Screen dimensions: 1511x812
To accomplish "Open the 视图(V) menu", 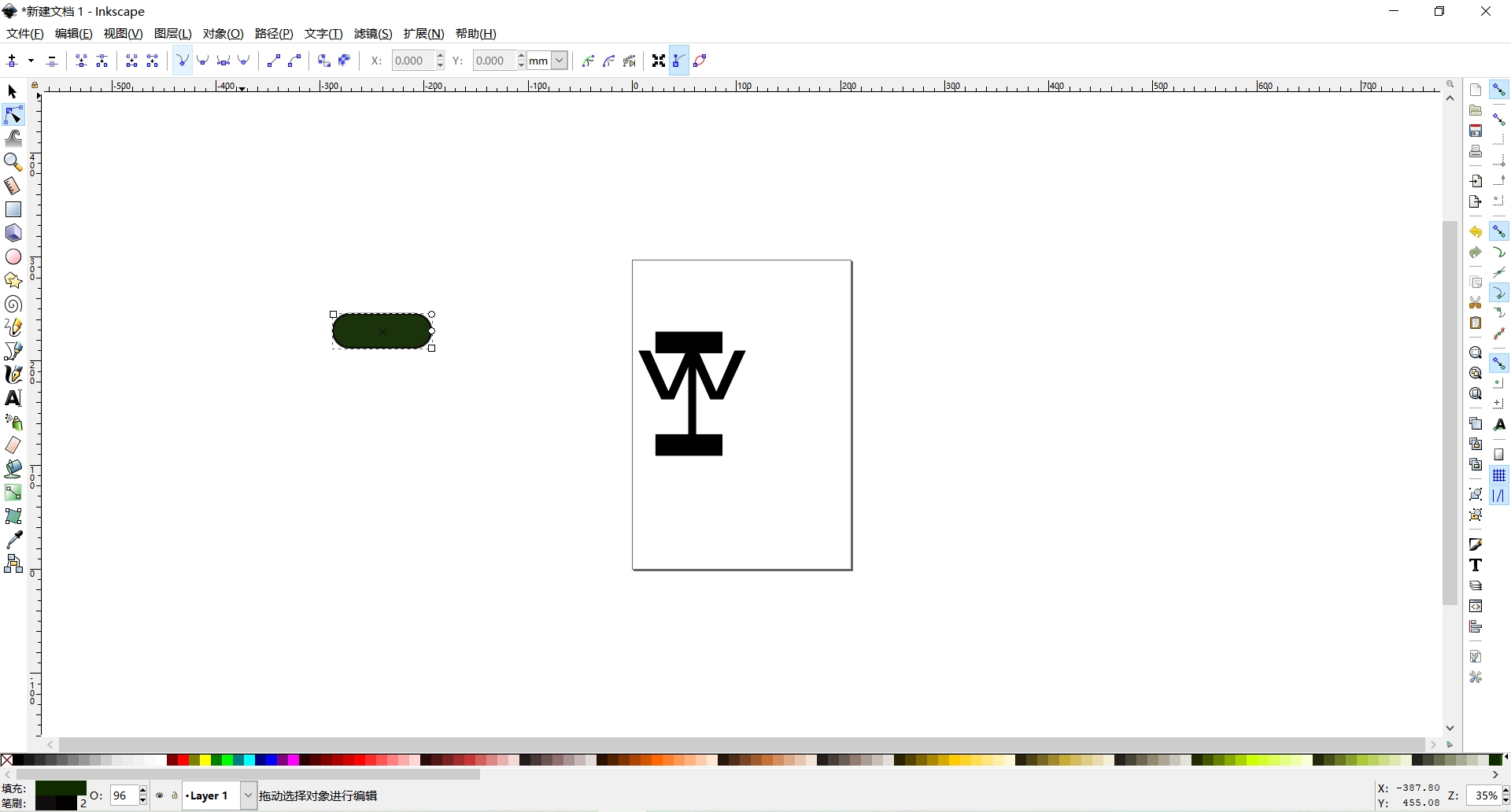I will coord(124,34).
